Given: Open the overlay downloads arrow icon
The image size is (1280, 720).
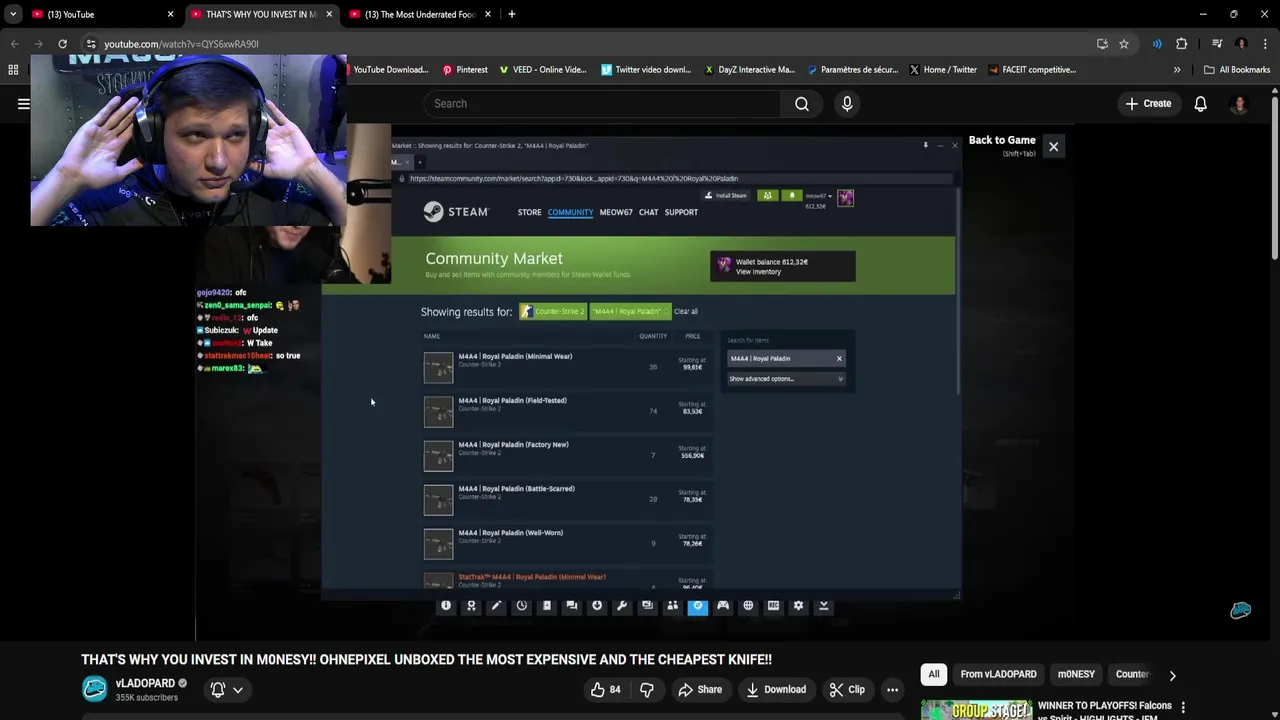Looking at the screenshot, I should (x=597, y=606).
